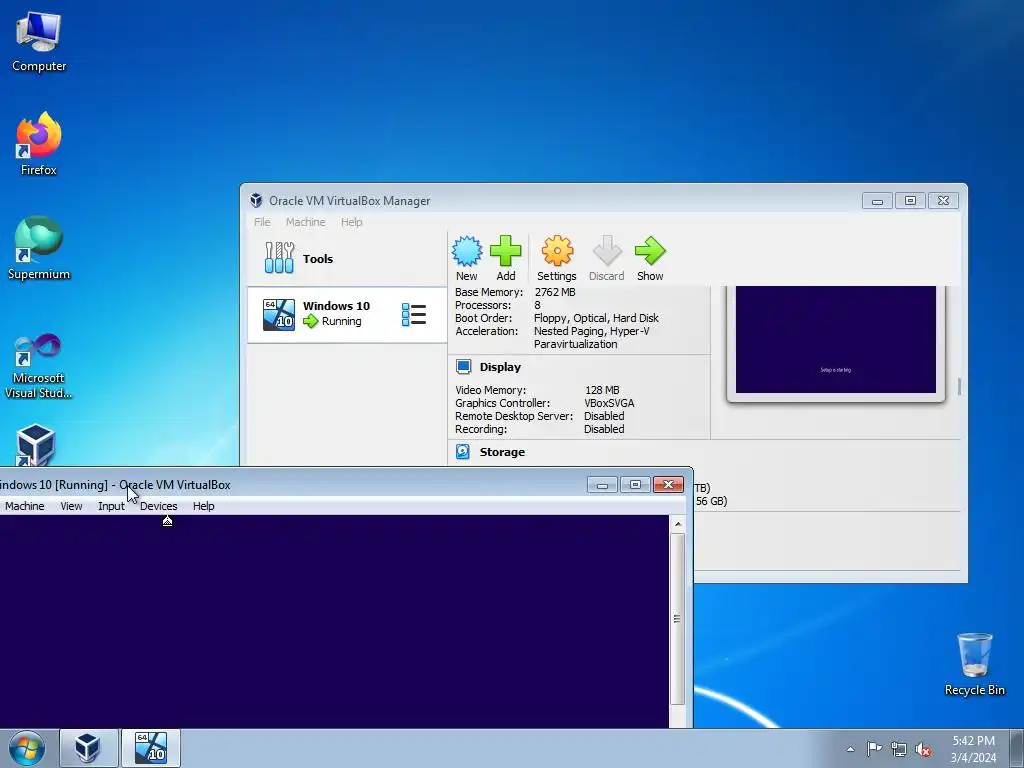Maximize the VirtualBox Manager window
1024x768 pixels.
[910, 200]
